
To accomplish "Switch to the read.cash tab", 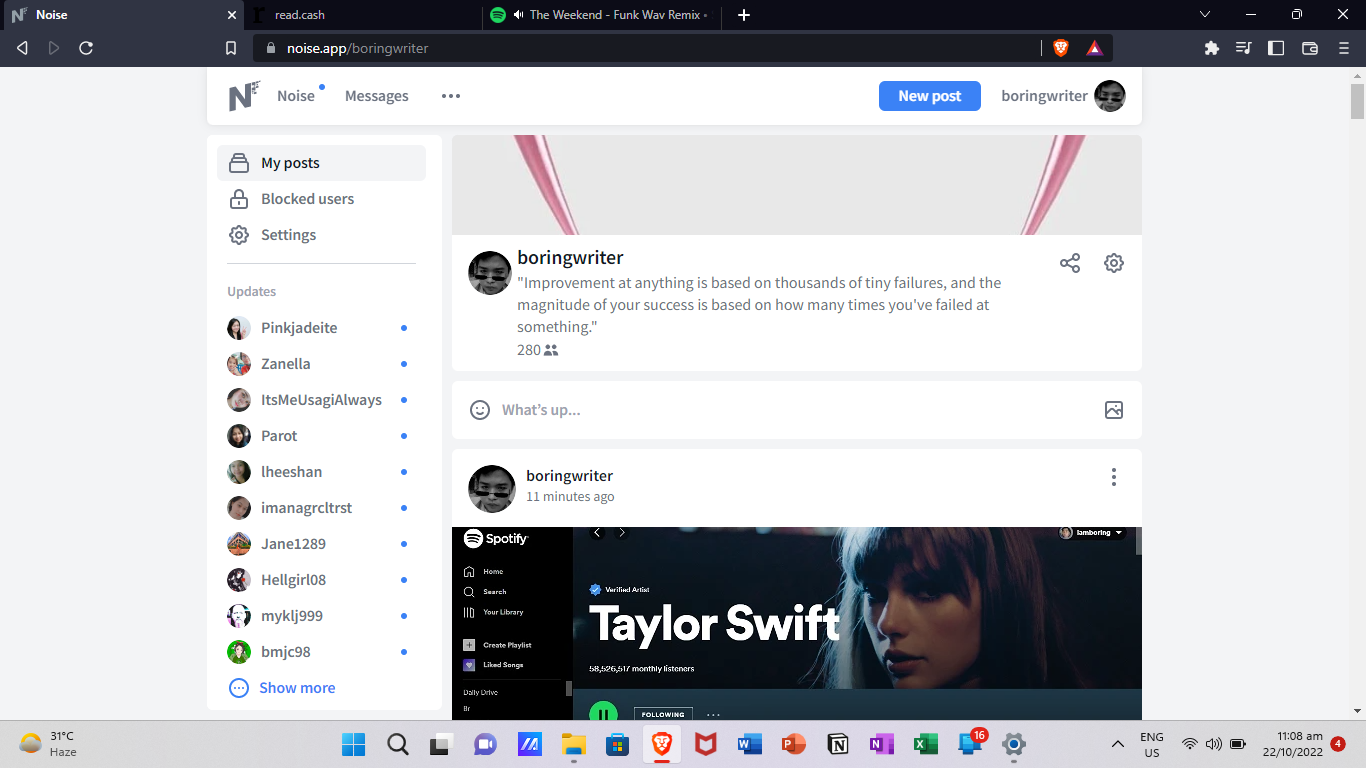I will pos(360,15).
